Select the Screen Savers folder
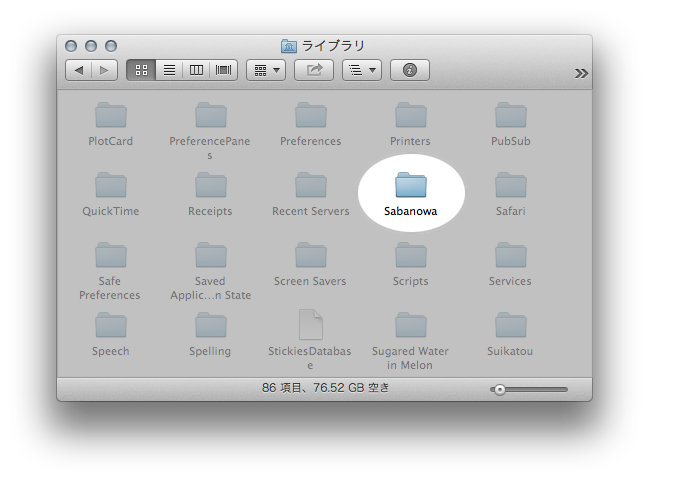 [311, 255]
